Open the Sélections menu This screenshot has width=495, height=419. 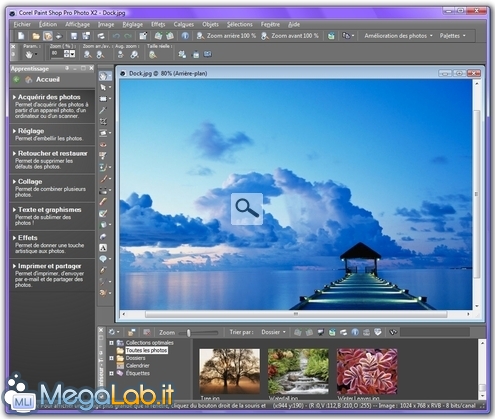pyautogui.click(x=240, y=24)
